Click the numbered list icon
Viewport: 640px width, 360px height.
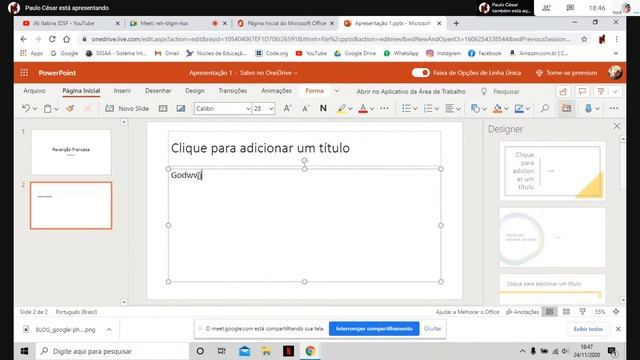[428, 108]
